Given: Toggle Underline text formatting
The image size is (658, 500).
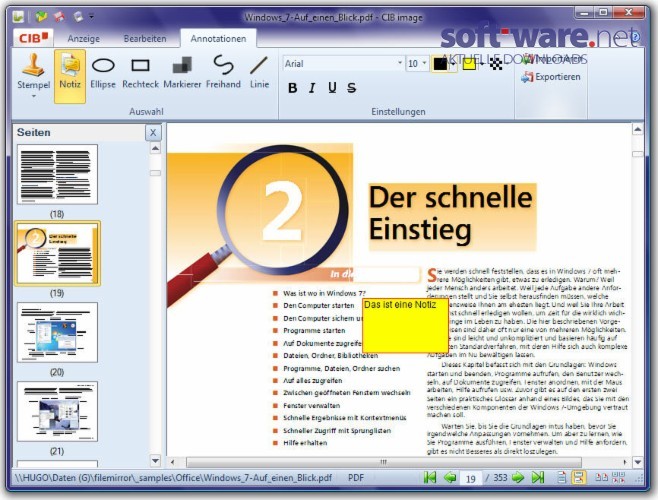Looking at the screenshot, I should pos(332,88).
